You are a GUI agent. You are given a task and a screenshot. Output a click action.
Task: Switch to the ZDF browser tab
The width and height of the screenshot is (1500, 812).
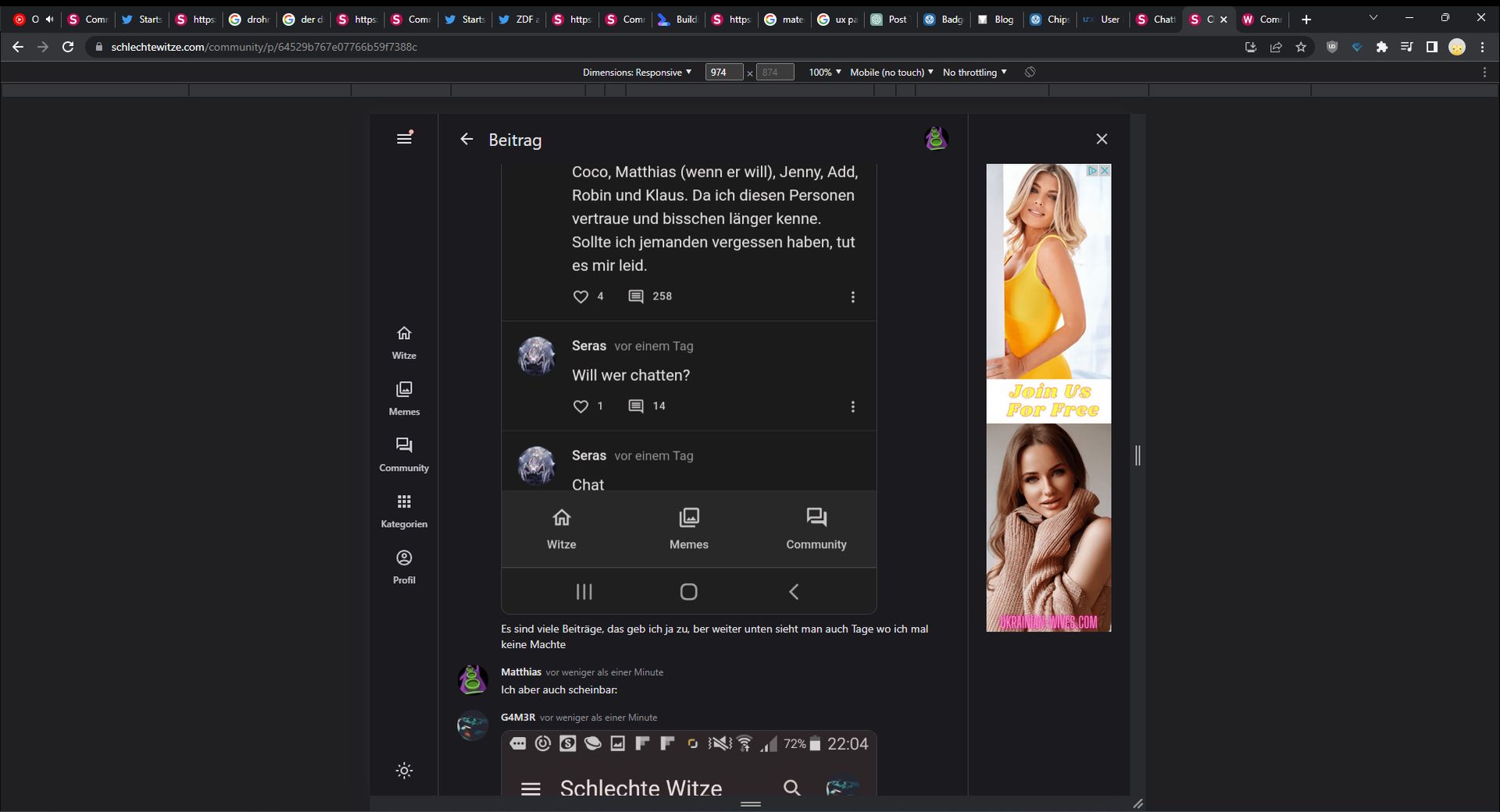pos(518,20)
